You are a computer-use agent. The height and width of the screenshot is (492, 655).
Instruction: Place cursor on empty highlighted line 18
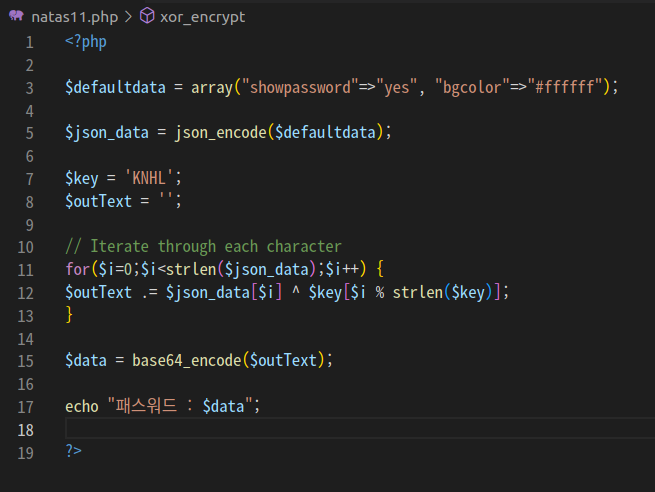tap(360, 429)
